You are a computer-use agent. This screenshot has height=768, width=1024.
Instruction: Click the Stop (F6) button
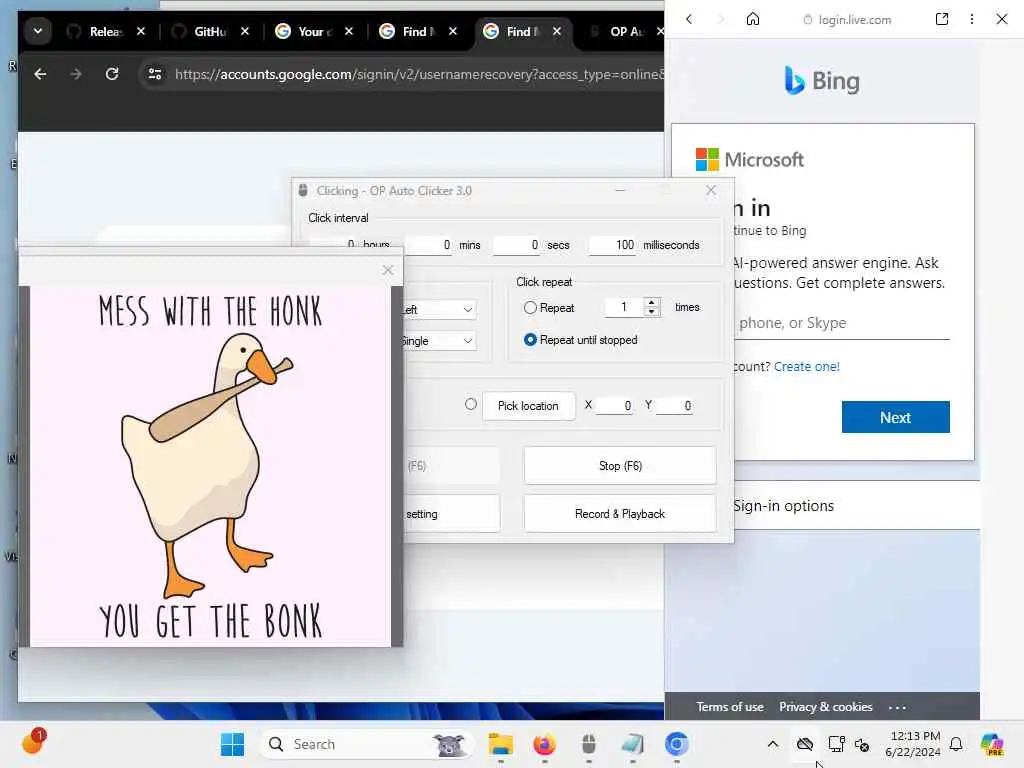(x=620, y=466)
